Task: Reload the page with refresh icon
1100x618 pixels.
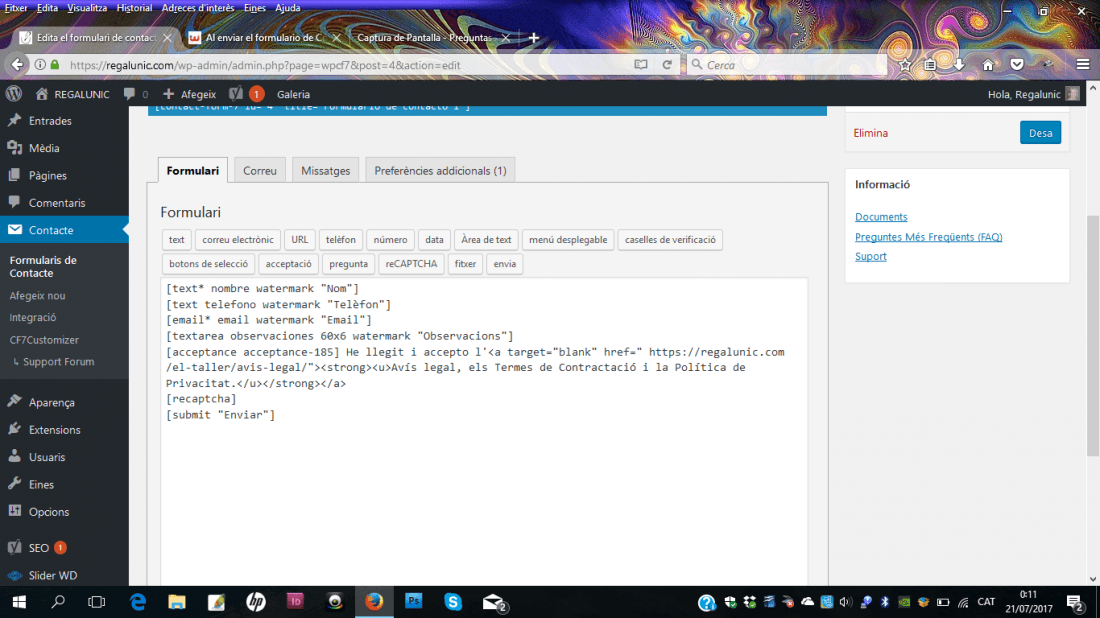Action: click(x=667, y=65)
